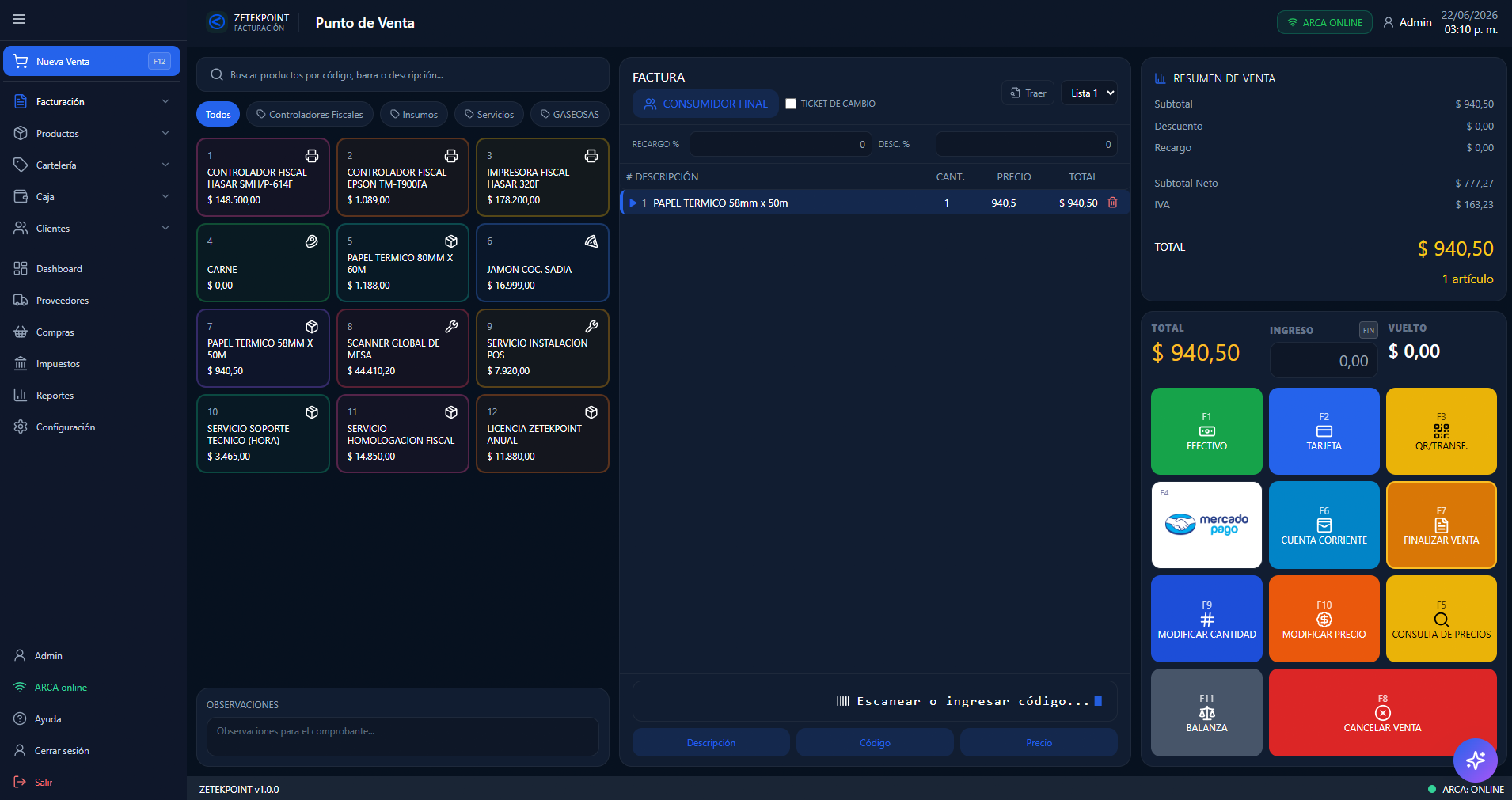Image resolution: width=1512 pixels, height=800 pixels.
Task: Pay with F2 Tarjeta
Action: 1324,431
